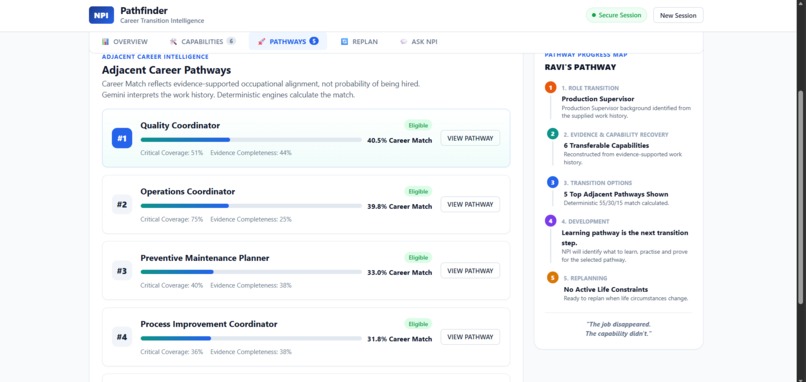Click the RAVI'S PATHWAY heading
The image size is (806, 382).
click(580, 67)
